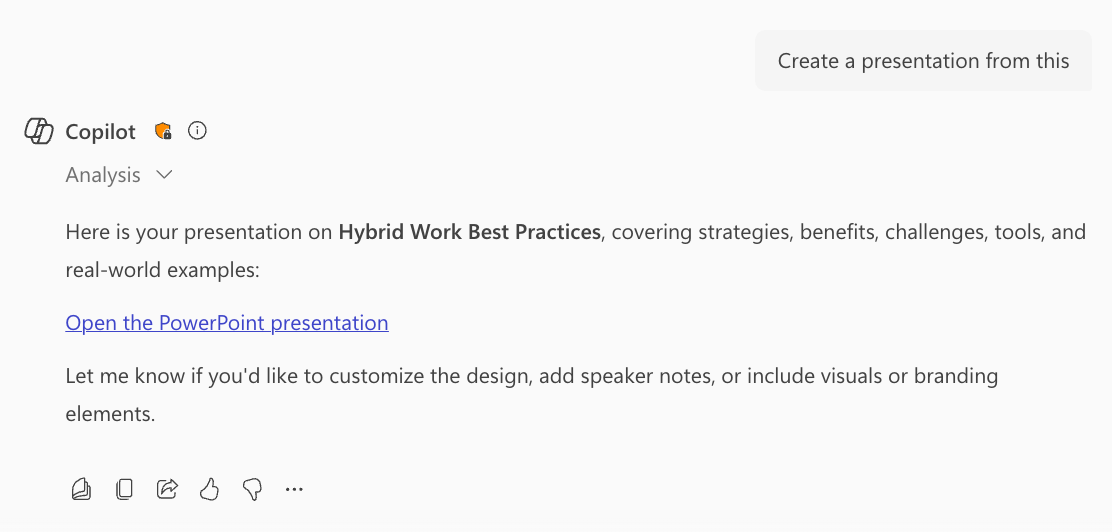Expand the Analysis chevron arrow

pyautogui.click(x=165, y=175)
